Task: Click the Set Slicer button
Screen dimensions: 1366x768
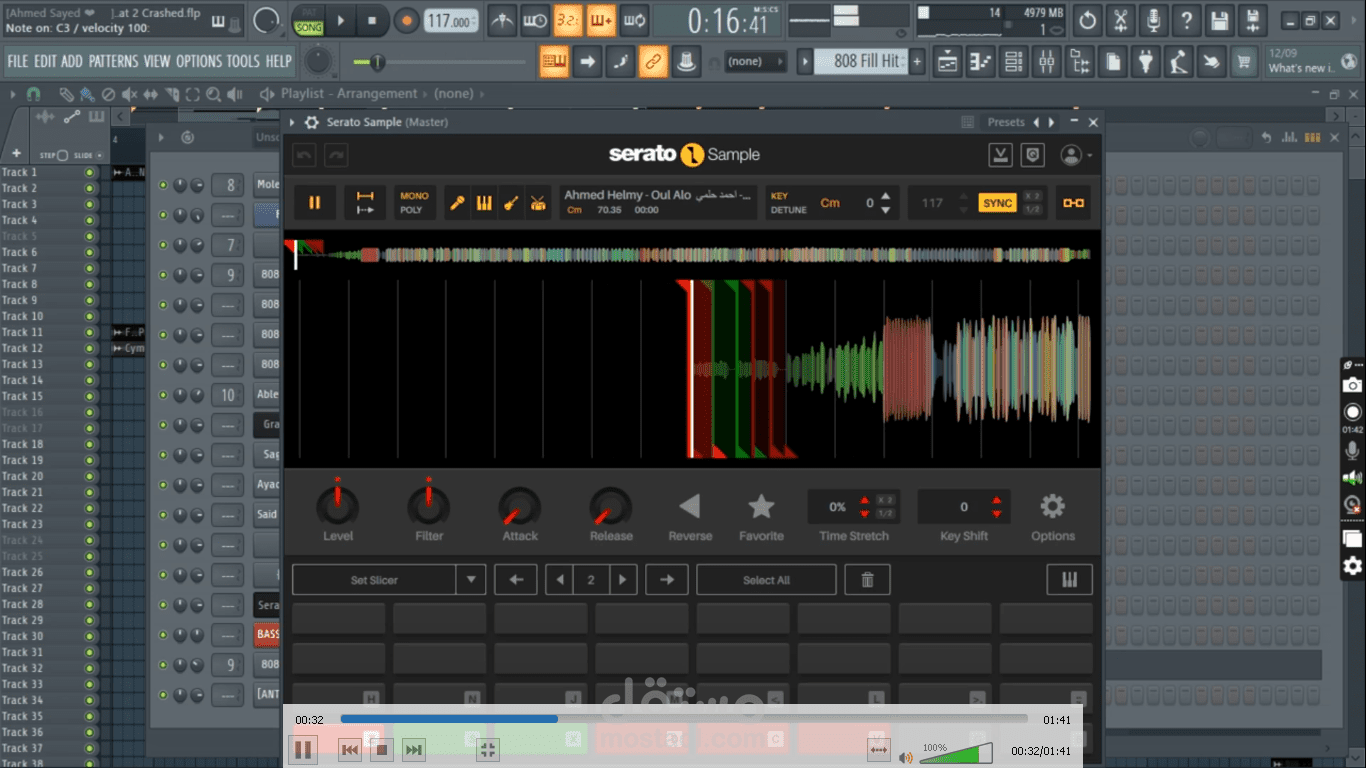Action: tap(374, 580)
